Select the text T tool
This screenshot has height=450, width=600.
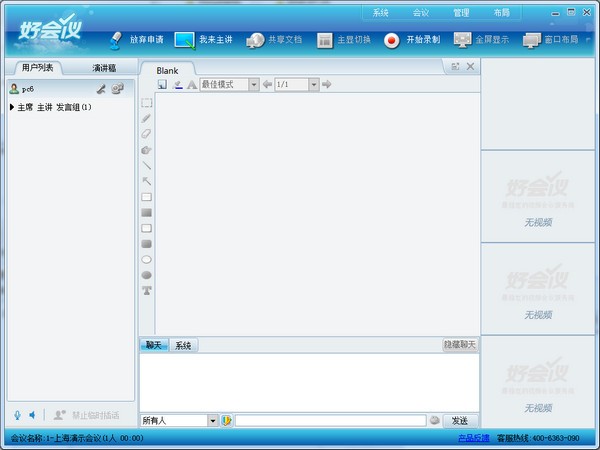click(147, 290)
